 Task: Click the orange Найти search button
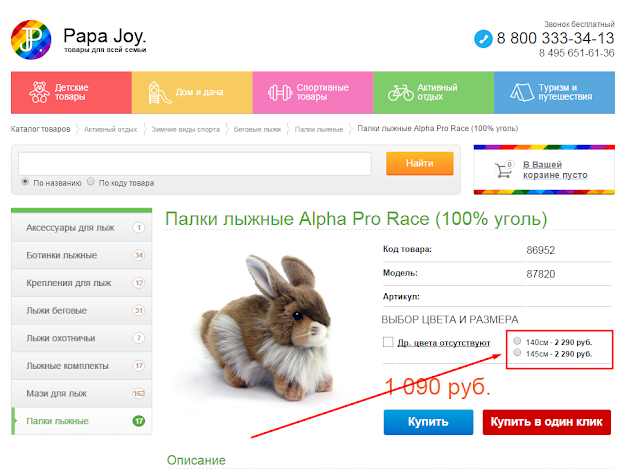point(420,163)
